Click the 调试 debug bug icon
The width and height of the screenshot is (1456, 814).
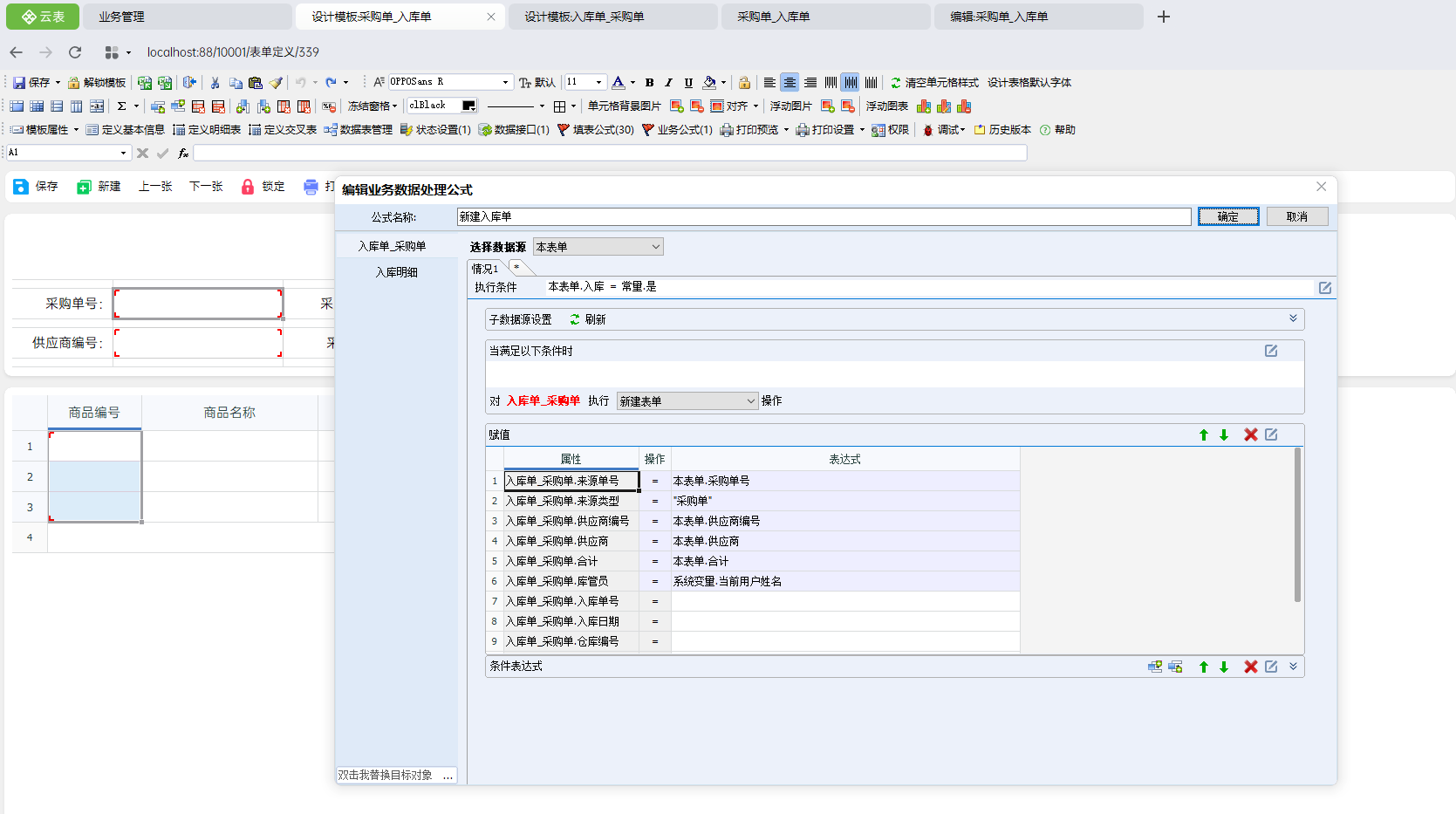pos(928,130)
